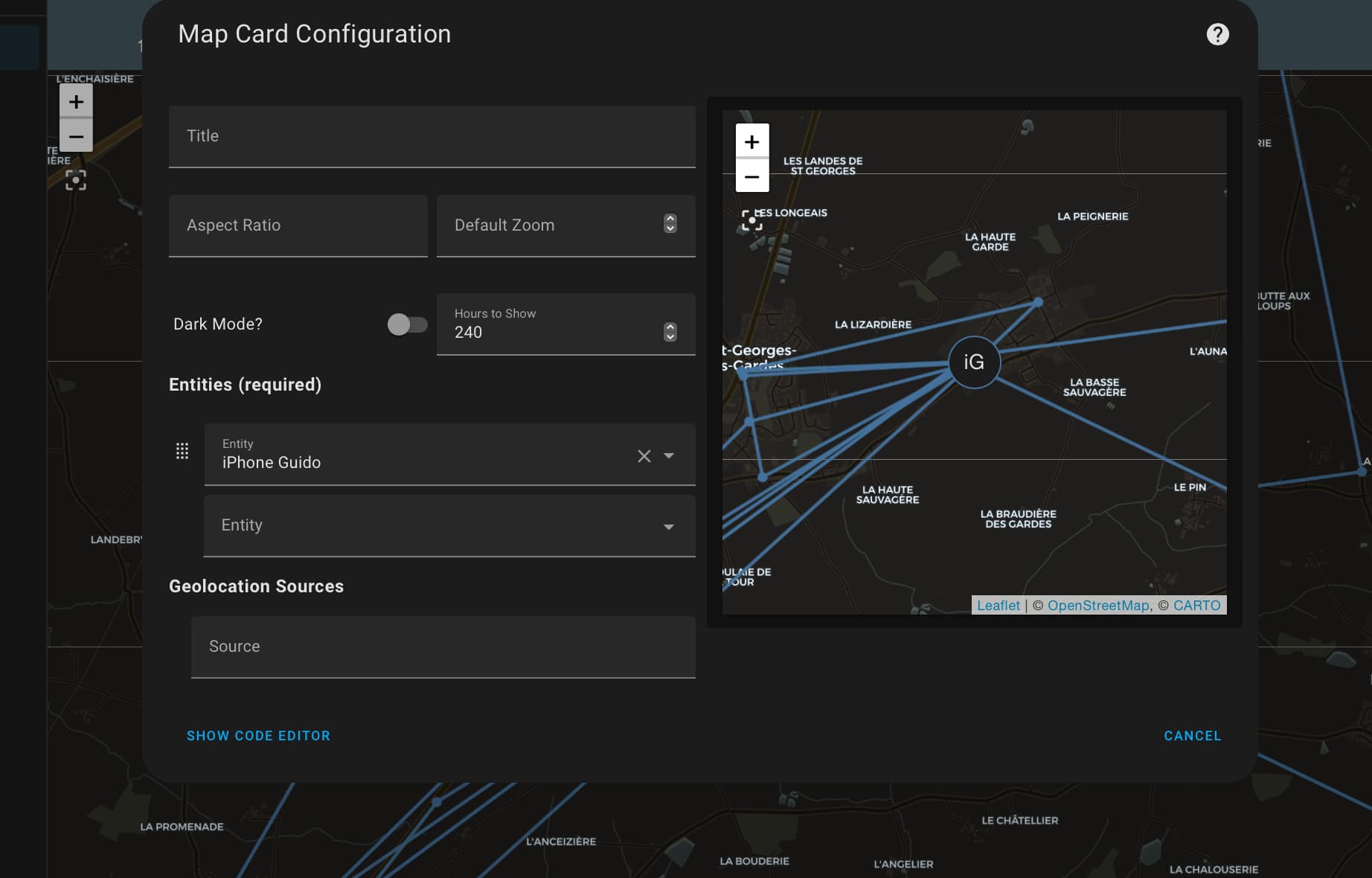Zoom out on the map preview

tap(751, 176)
